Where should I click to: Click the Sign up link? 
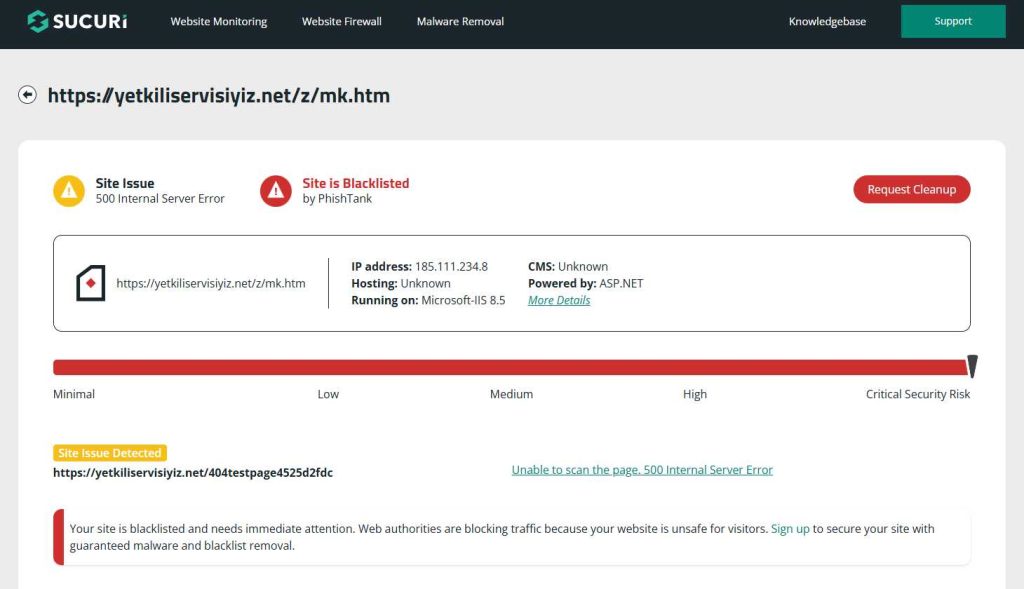(x=790, y=528)
